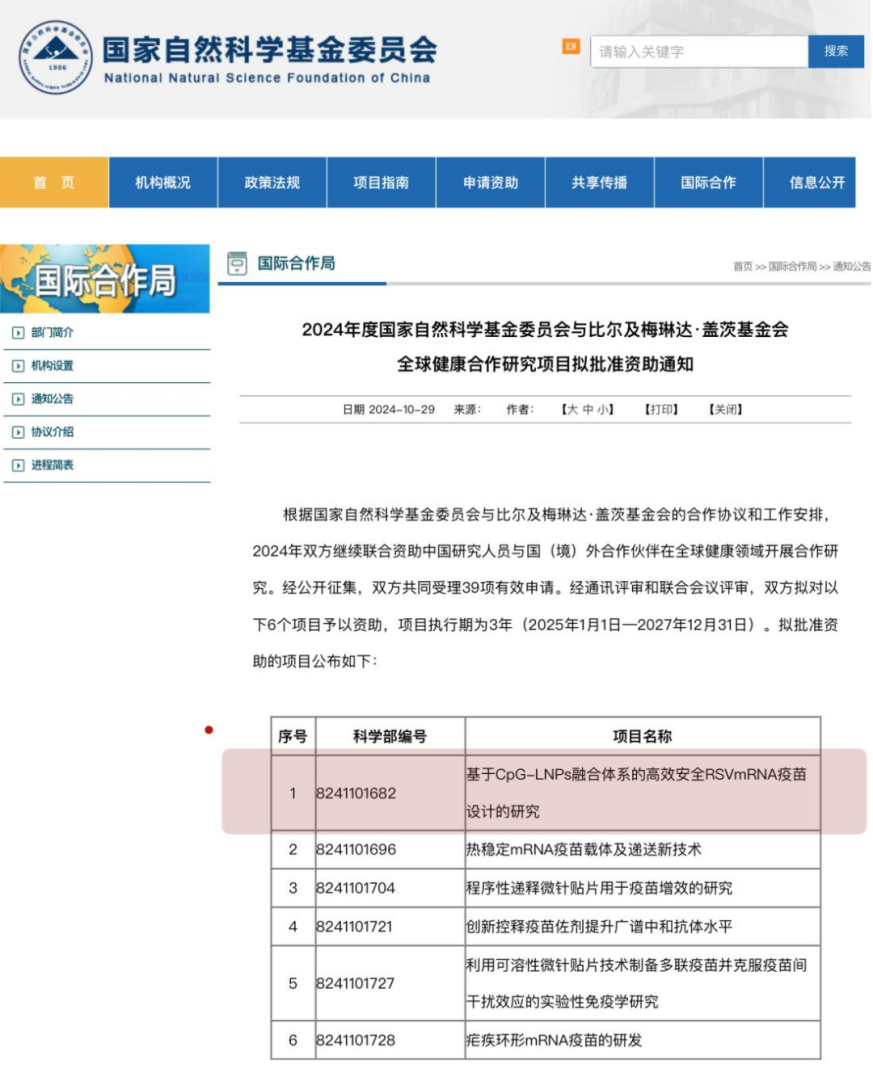Click the 搜索 search button
The image size is (873, 1073).
pos(836,51)
